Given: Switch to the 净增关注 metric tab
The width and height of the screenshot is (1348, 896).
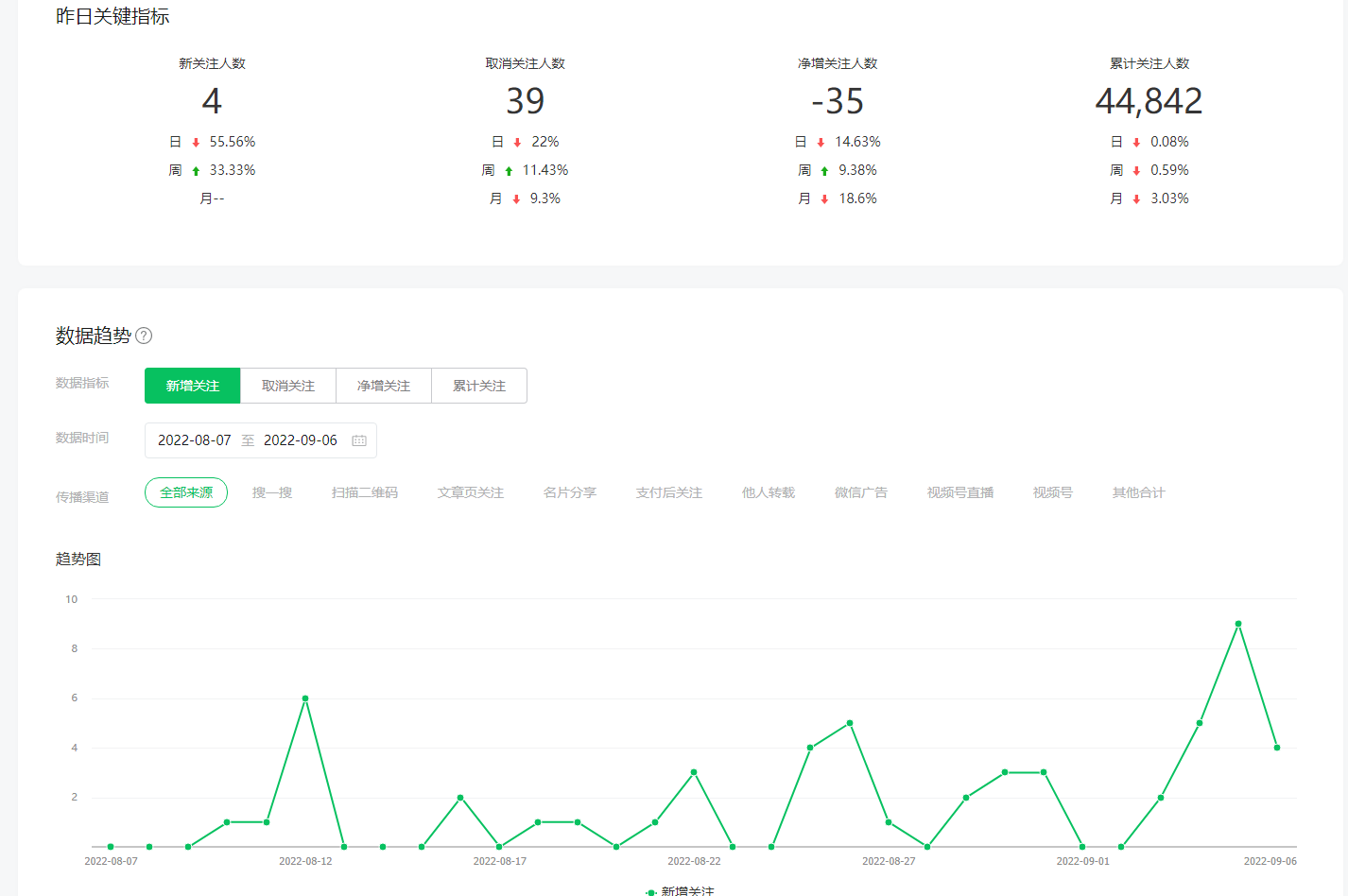Looking at the screenshot, I should coord(384,386).
